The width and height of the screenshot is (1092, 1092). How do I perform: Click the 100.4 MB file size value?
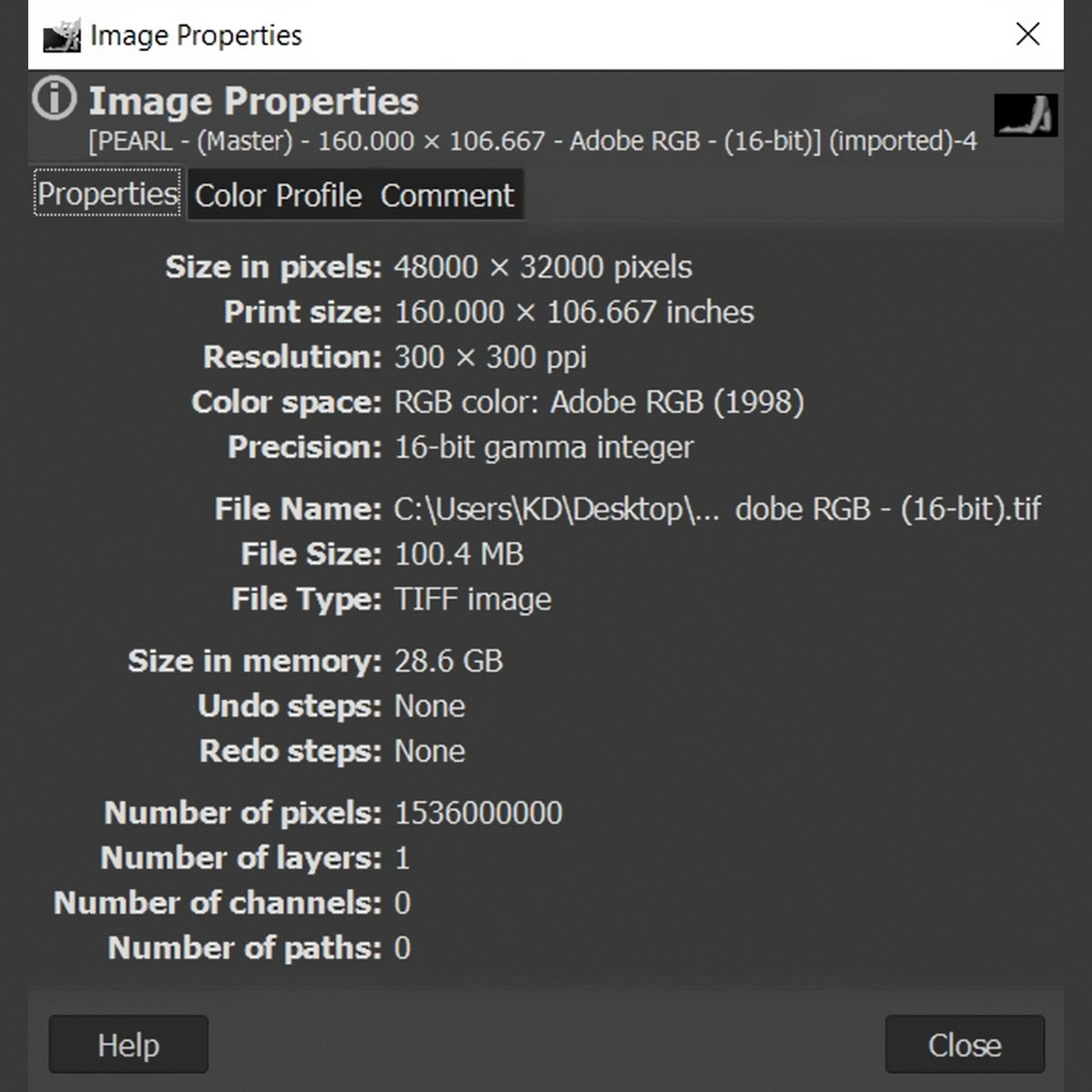tap(459, 554)
